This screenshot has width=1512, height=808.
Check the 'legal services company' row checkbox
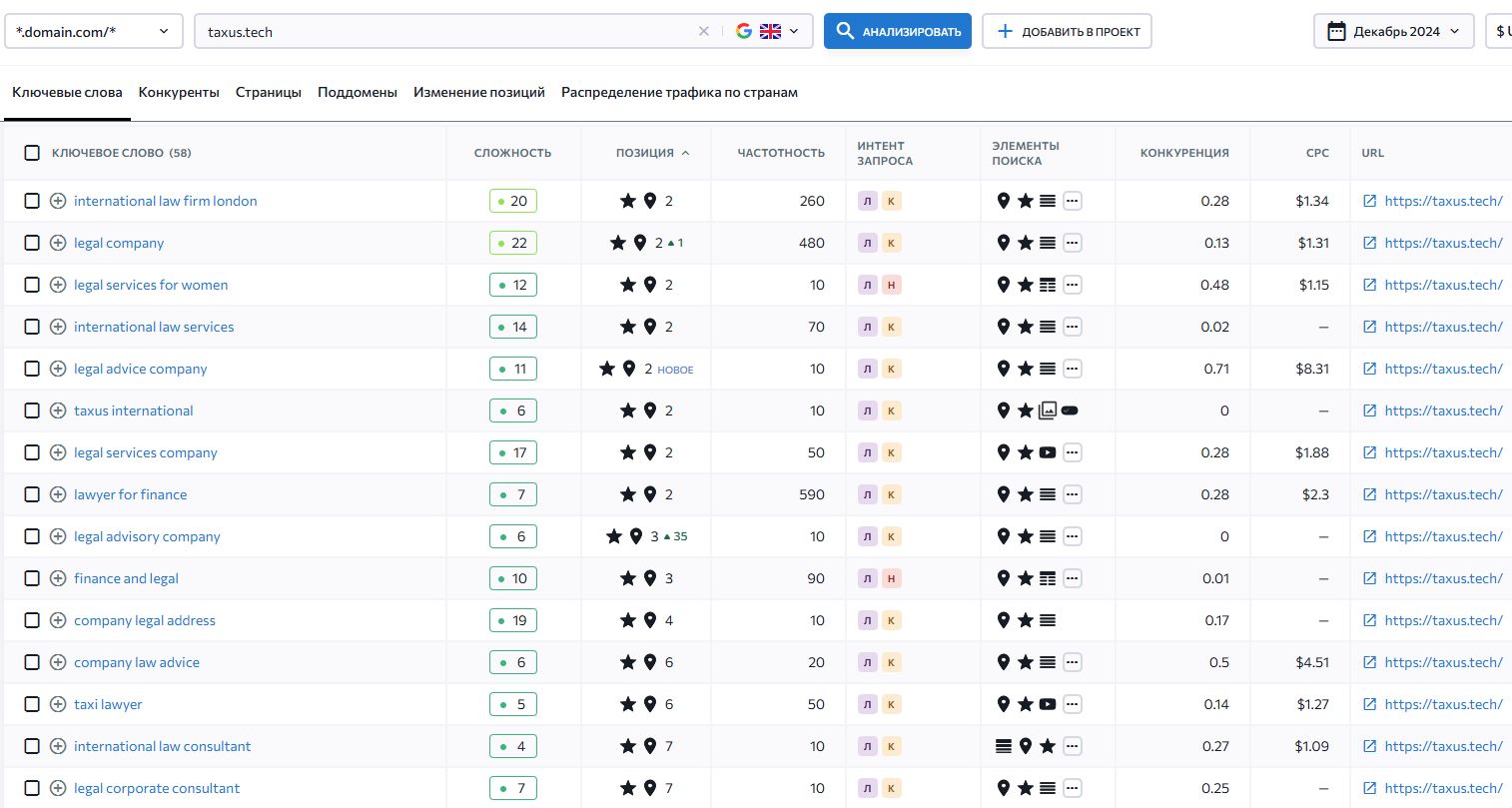32,452
